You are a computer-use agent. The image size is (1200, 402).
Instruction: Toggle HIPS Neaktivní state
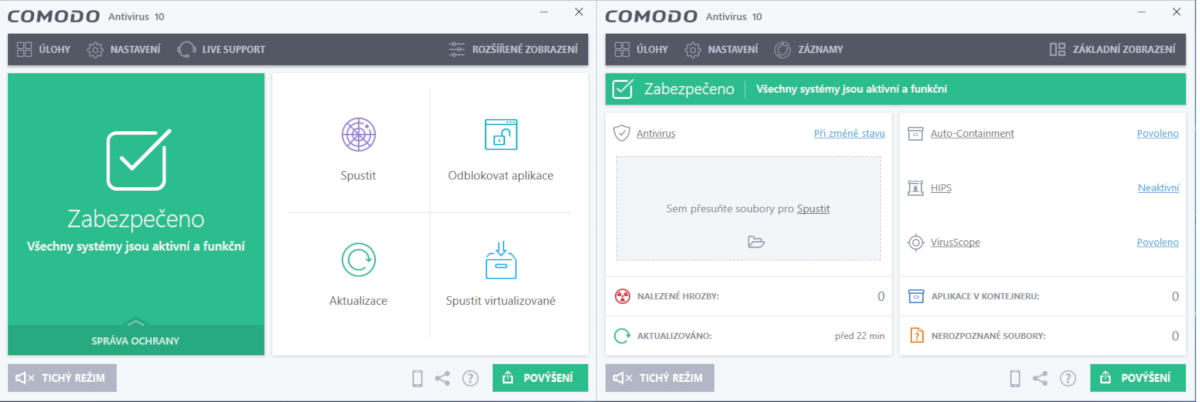pos(1158,188)
